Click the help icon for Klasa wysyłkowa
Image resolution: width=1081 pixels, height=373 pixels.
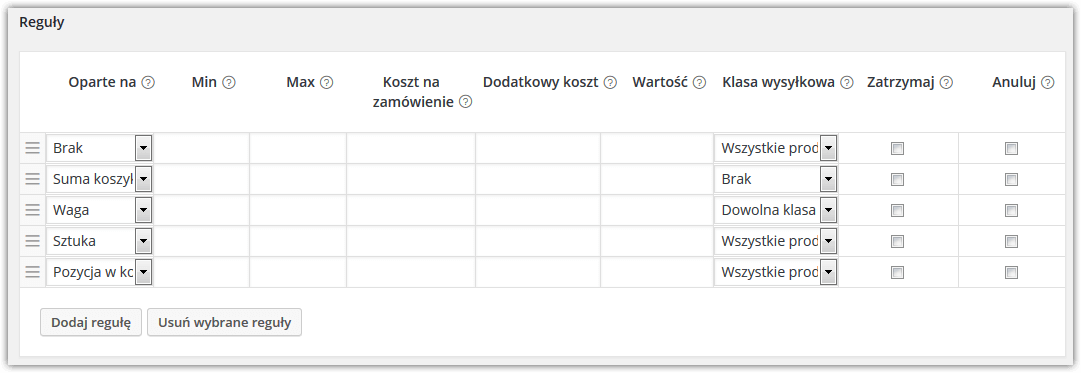[847, 83]
